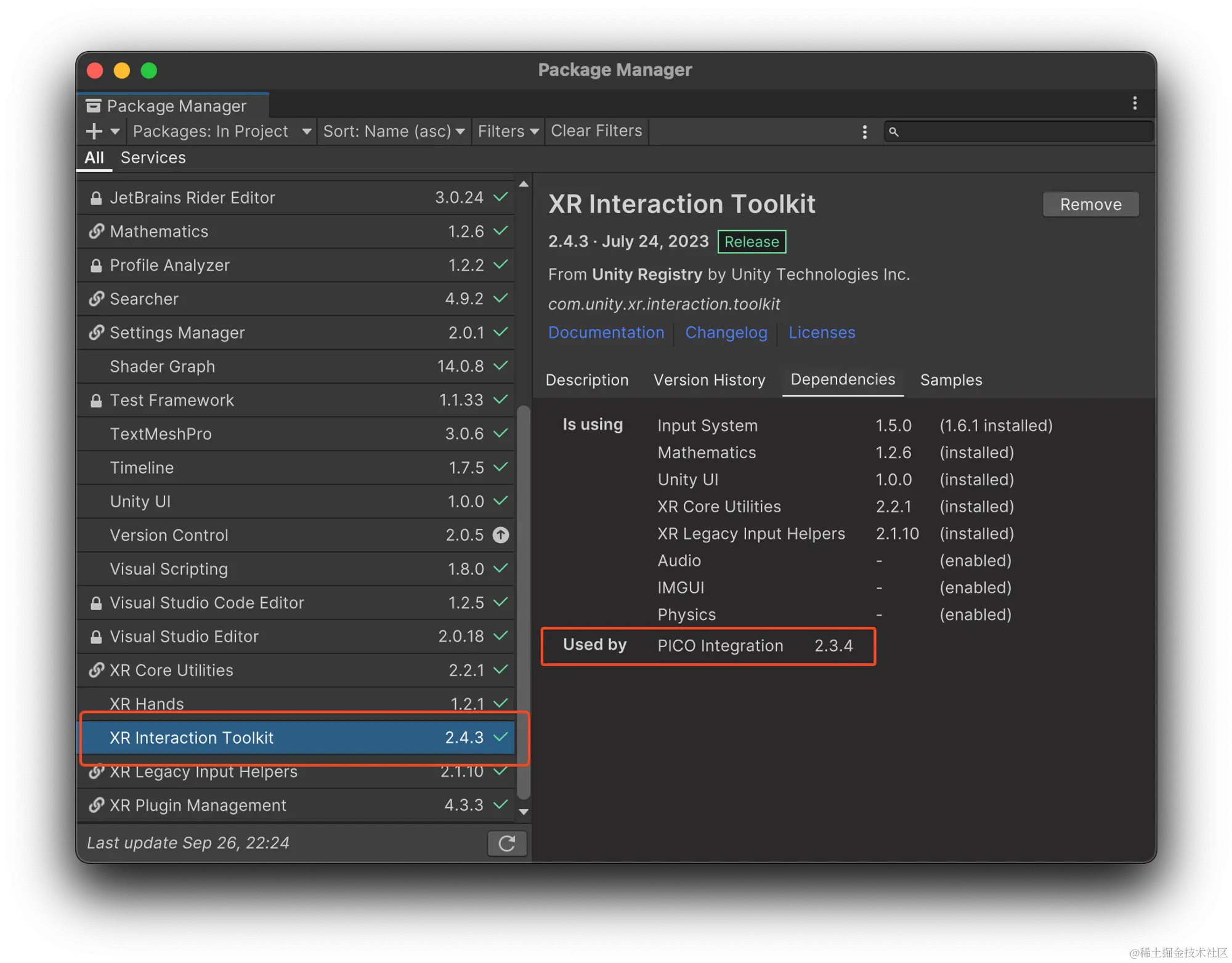Click the lock icon beside JetBrains Rider Editor
The image size is (1232, 963).
pyautogui.click(x=96, y=198)
